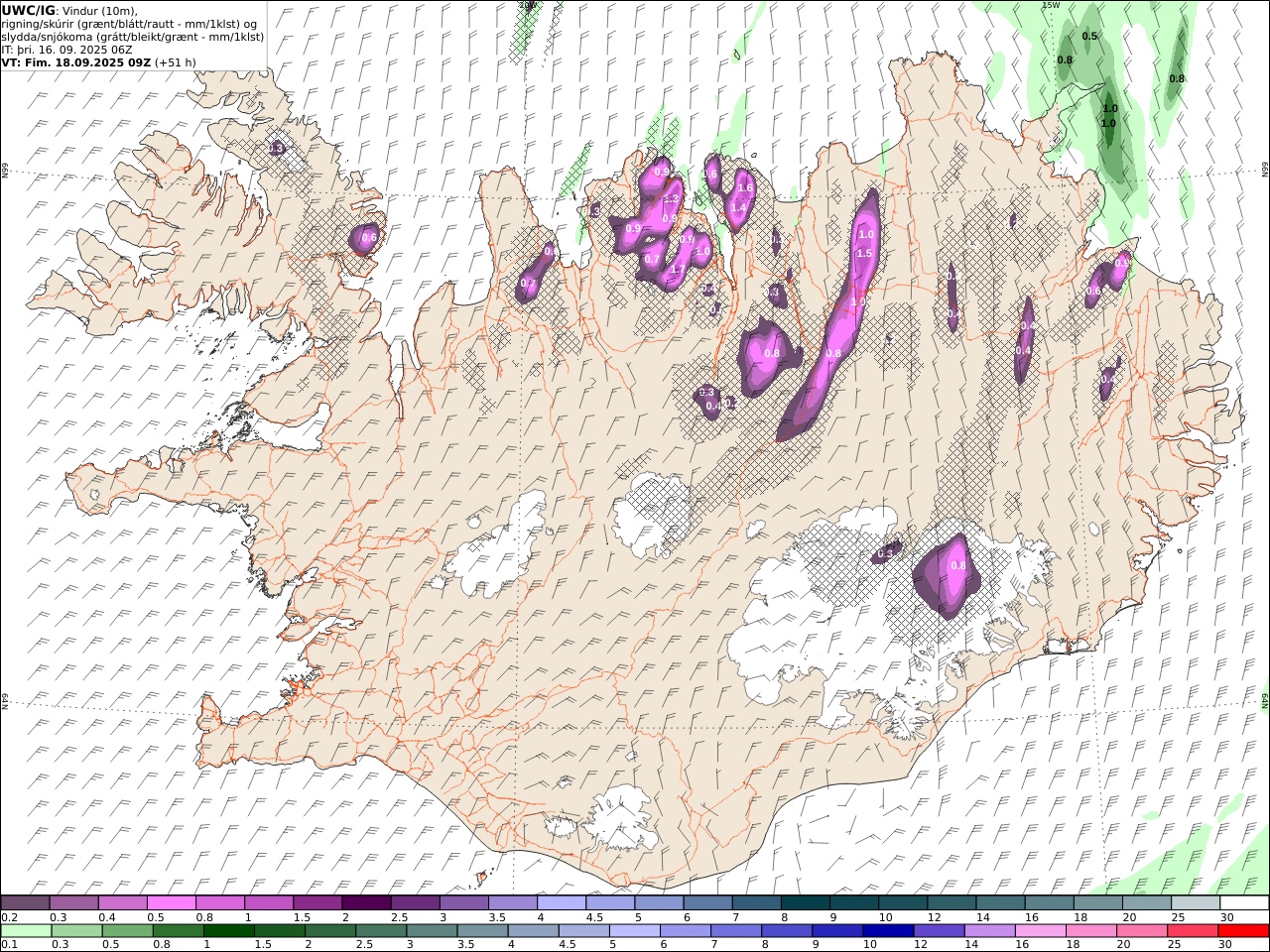Image resolution: width=1270 pixels, height=952 pixels.
Task: Click the 'rigning/skúrir' legend description line
Action: click(x=130, y=24)
